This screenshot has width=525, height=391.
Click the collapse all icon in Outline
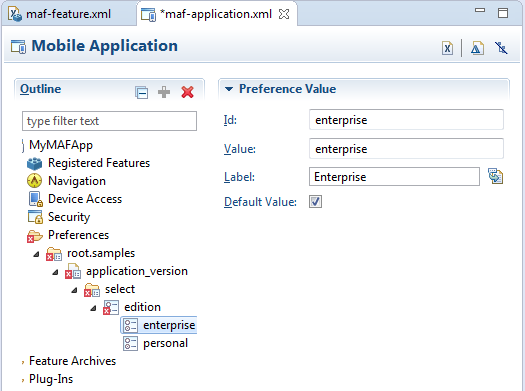[x=141, y=92]
